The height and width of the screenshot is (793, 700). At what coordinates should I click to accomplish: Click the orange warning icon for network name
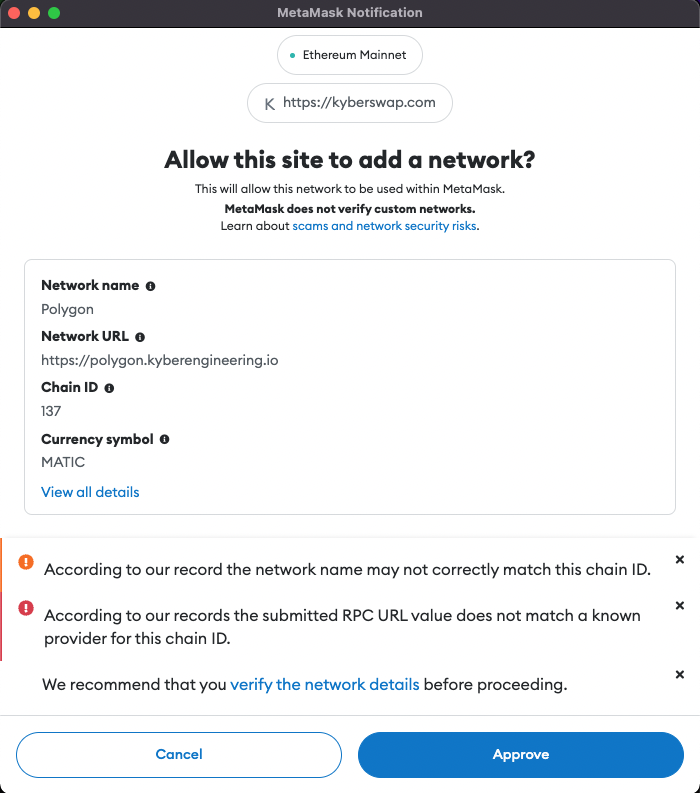click(x=26, y=562)
